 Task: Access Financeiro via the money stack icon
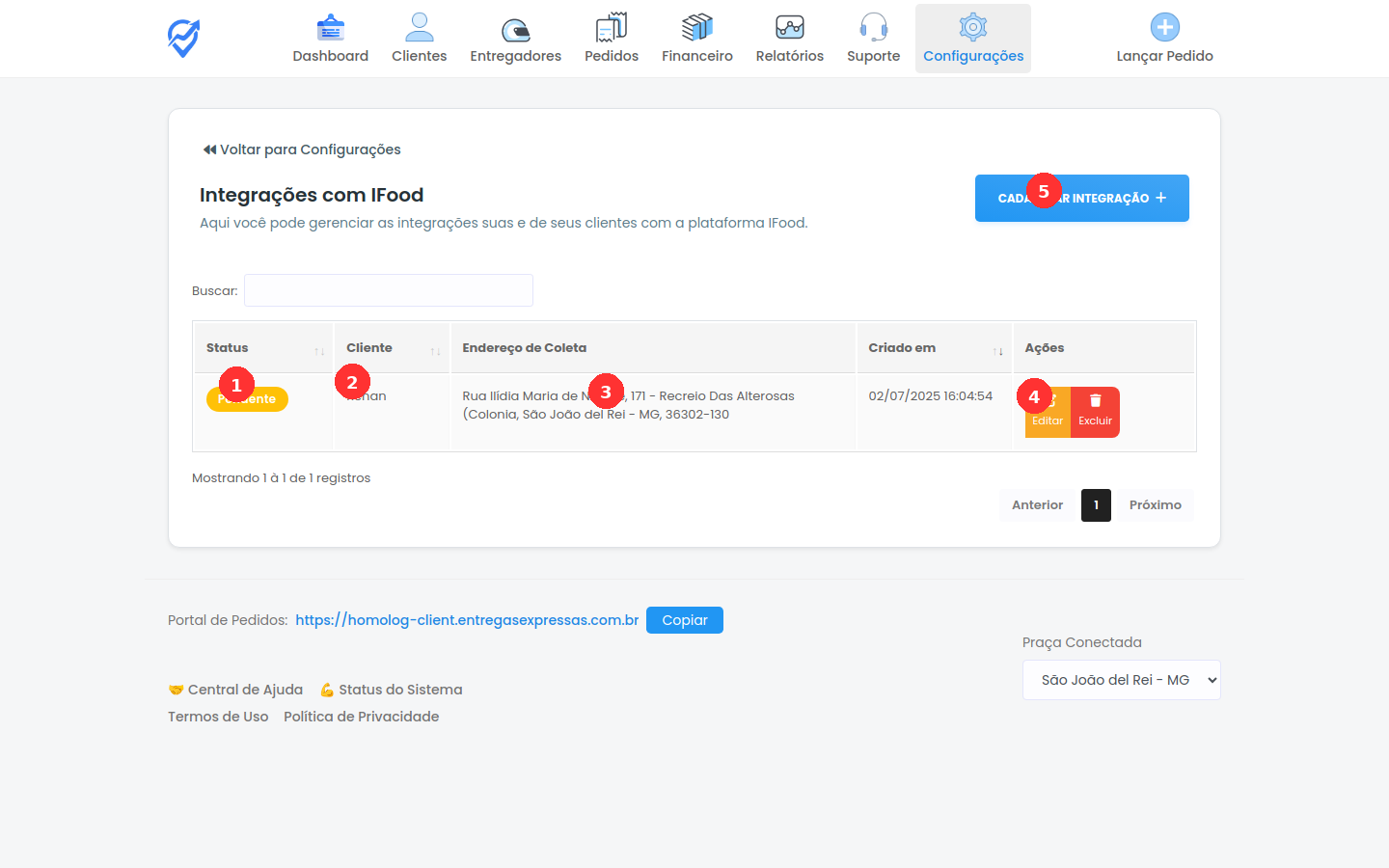(x=696, y=26)
